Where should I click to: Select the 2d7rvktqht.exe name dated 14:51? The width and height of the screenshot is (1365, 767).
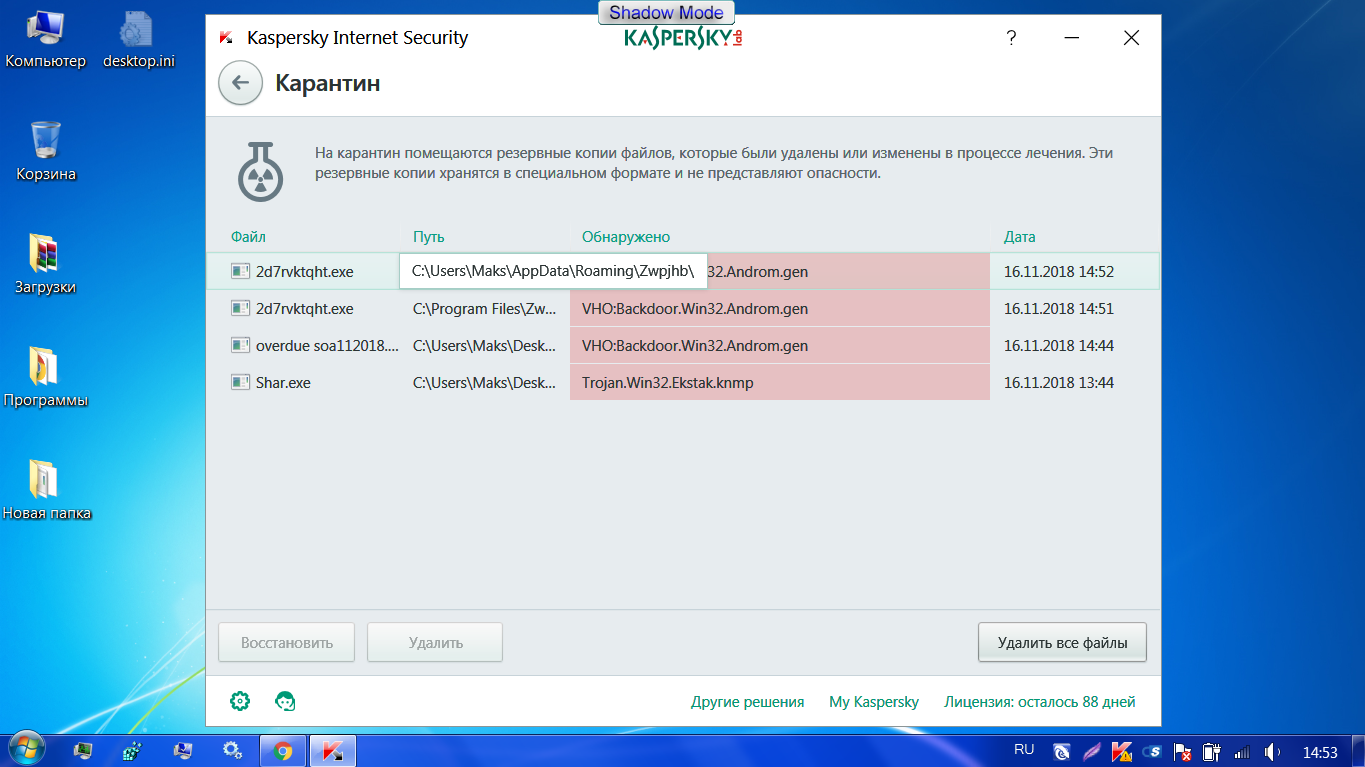point(305,309)
